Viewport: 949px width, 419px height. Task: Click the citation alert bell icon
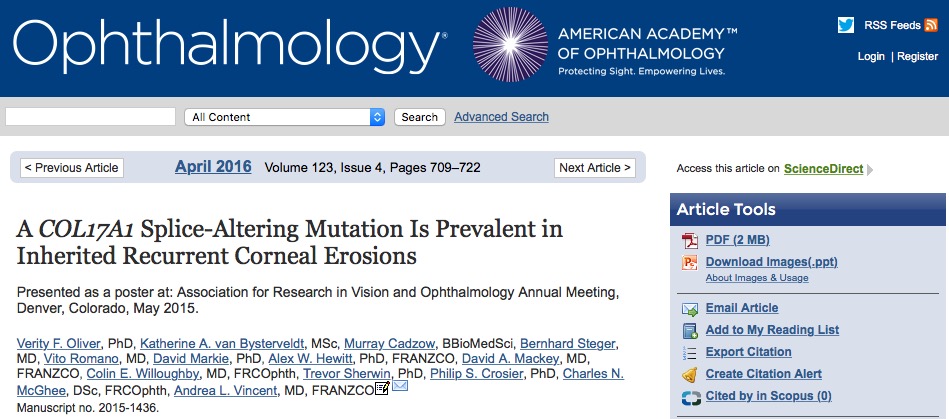(690, 375)
